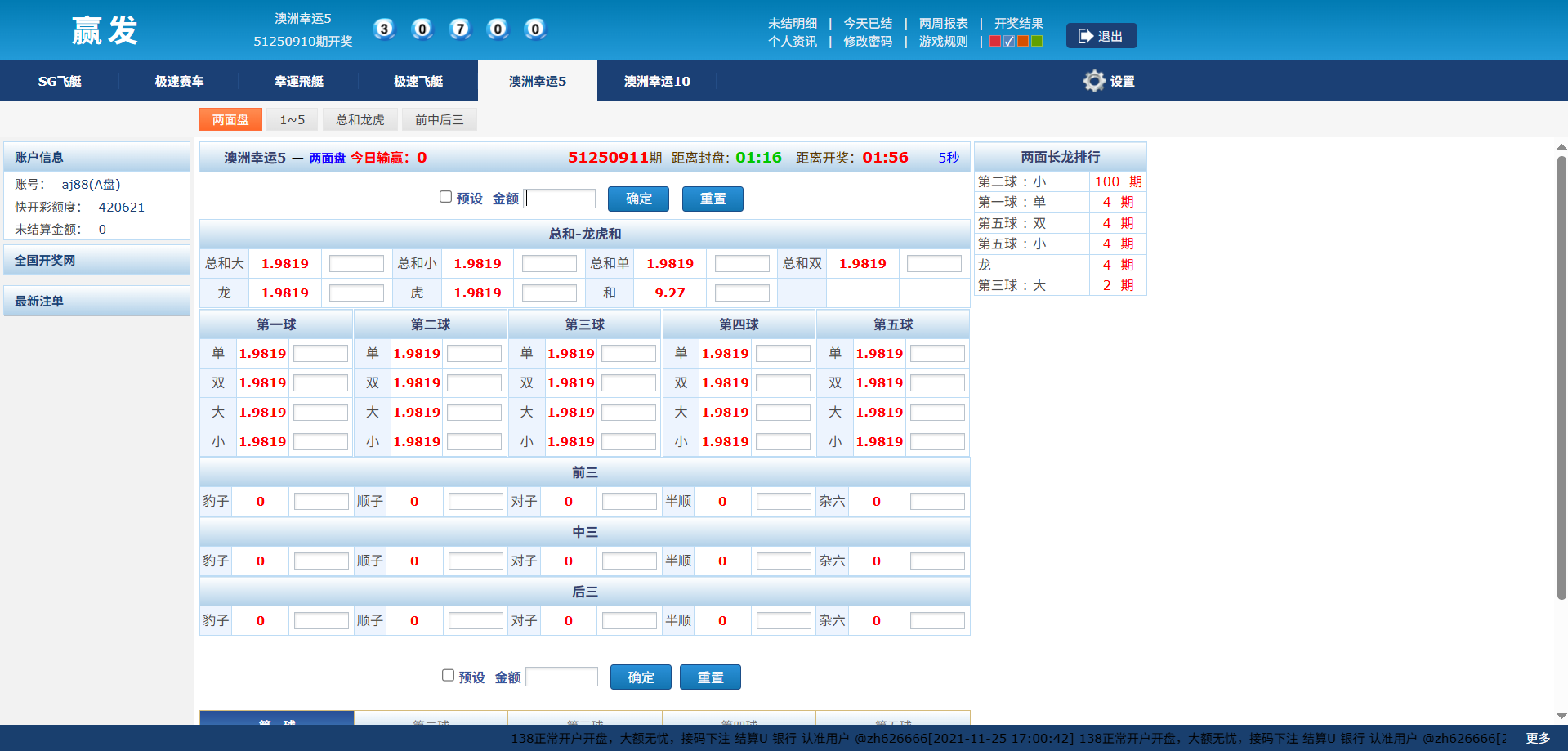Click the scrollbar up arrow
The height and width of the screenshot is (751, 1568).
point(1561,147)
